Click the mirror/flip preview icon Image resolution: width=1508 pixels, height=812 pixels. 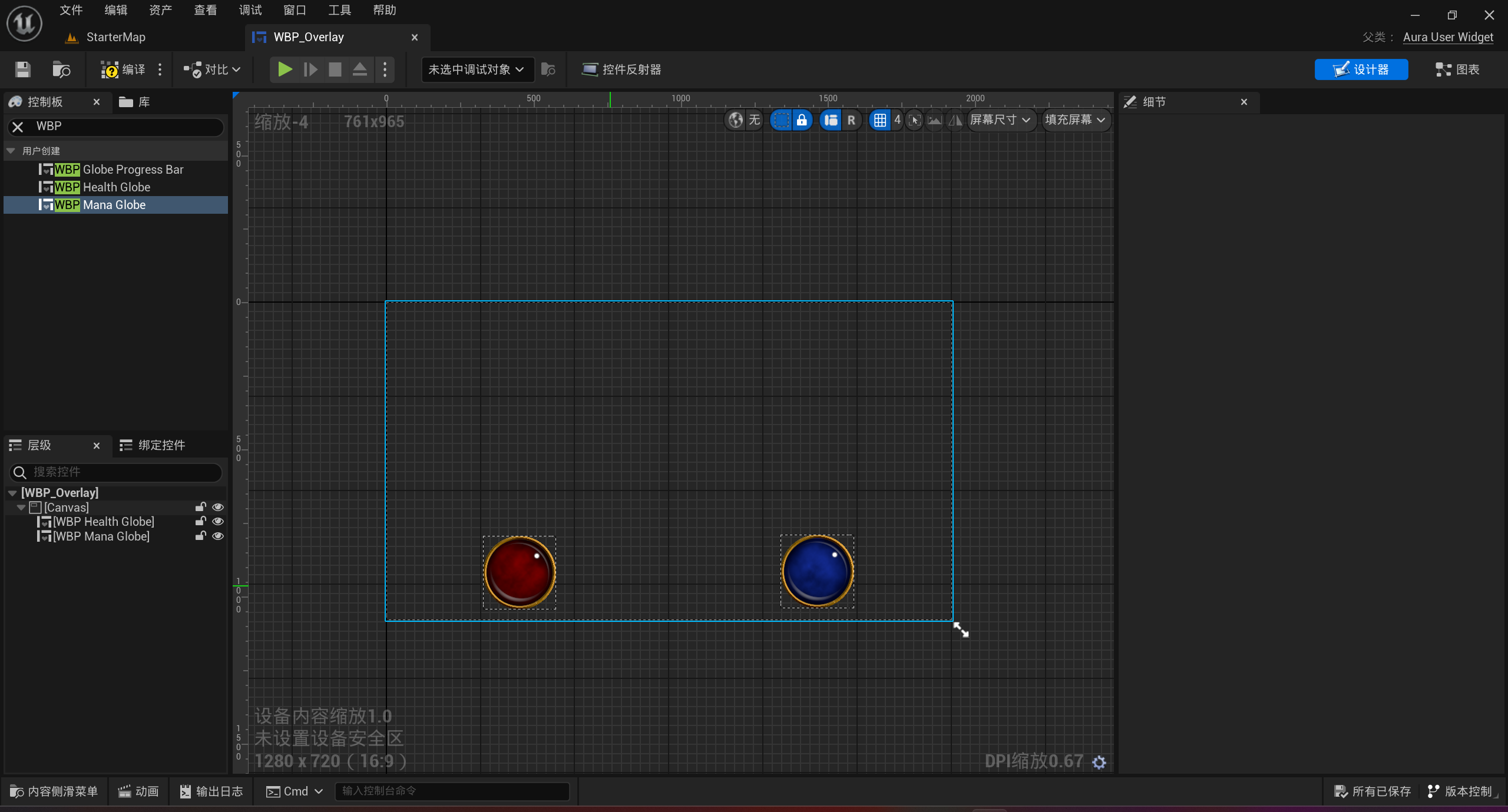[955, 120]
